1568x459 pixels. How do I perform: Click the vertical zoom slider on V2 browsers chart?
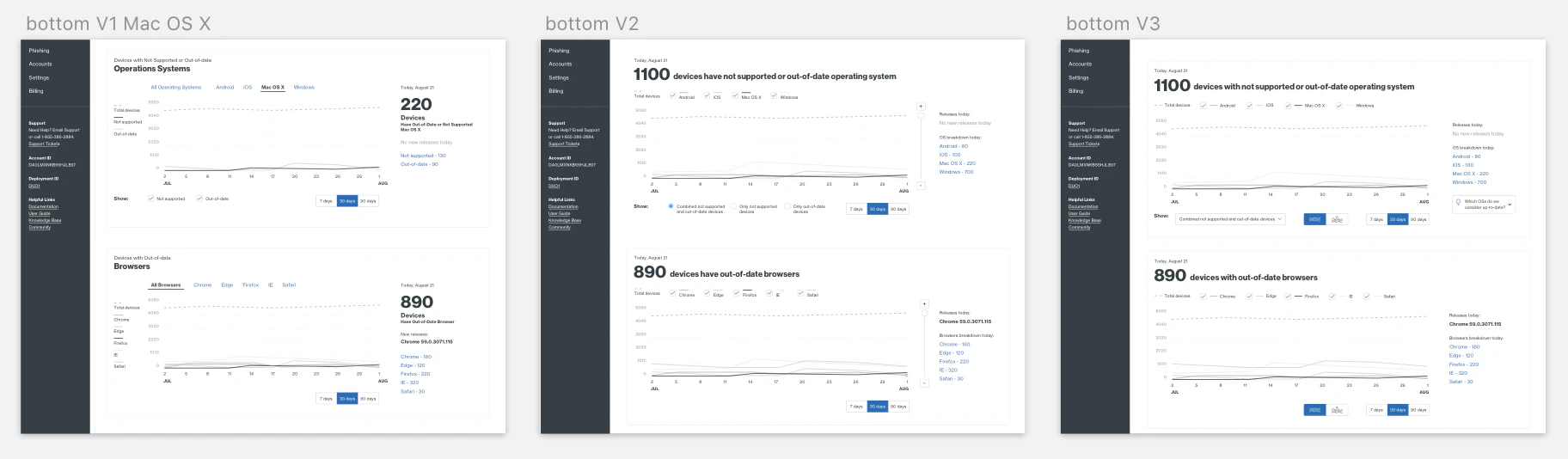tap(924, 343)
